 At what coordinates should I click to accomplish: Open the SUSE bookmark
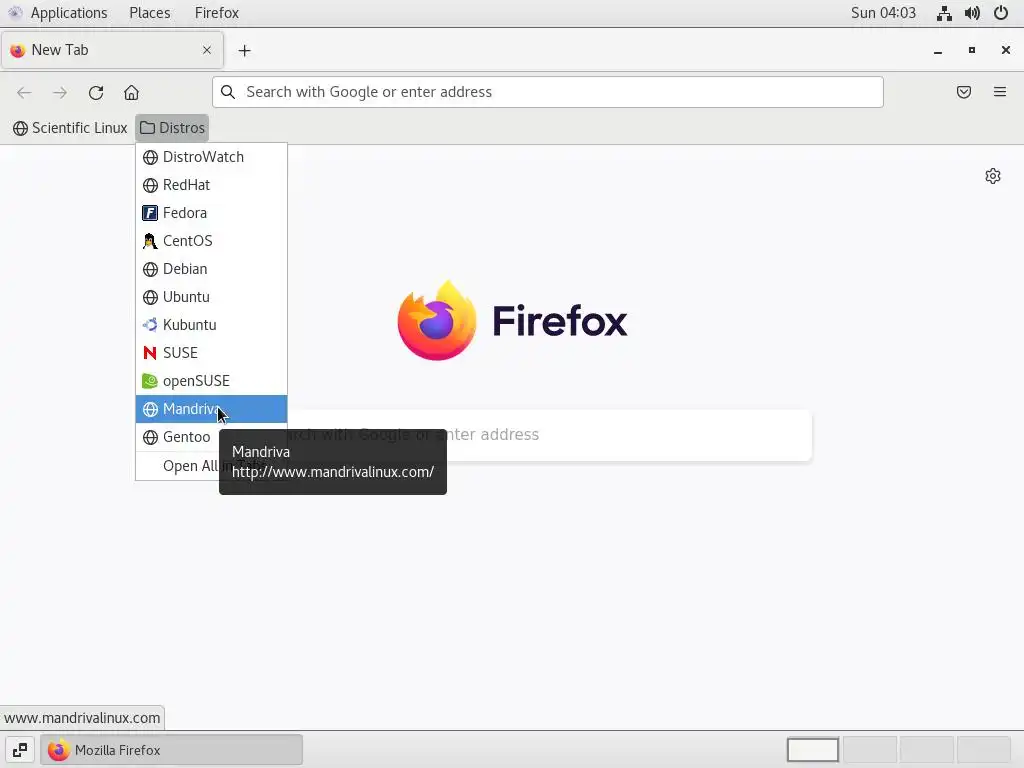click(x=211, y=353)
